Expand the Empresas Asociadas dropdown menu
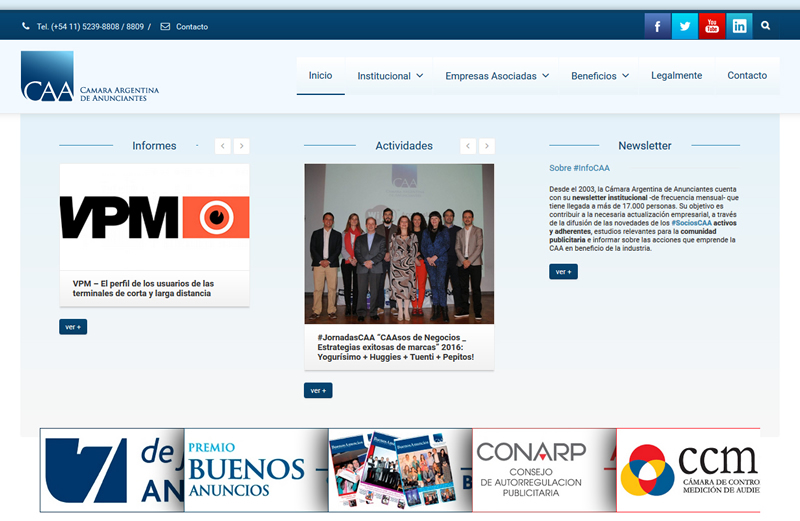The height and width of the screenshot is (521, 800). point(497,76)
